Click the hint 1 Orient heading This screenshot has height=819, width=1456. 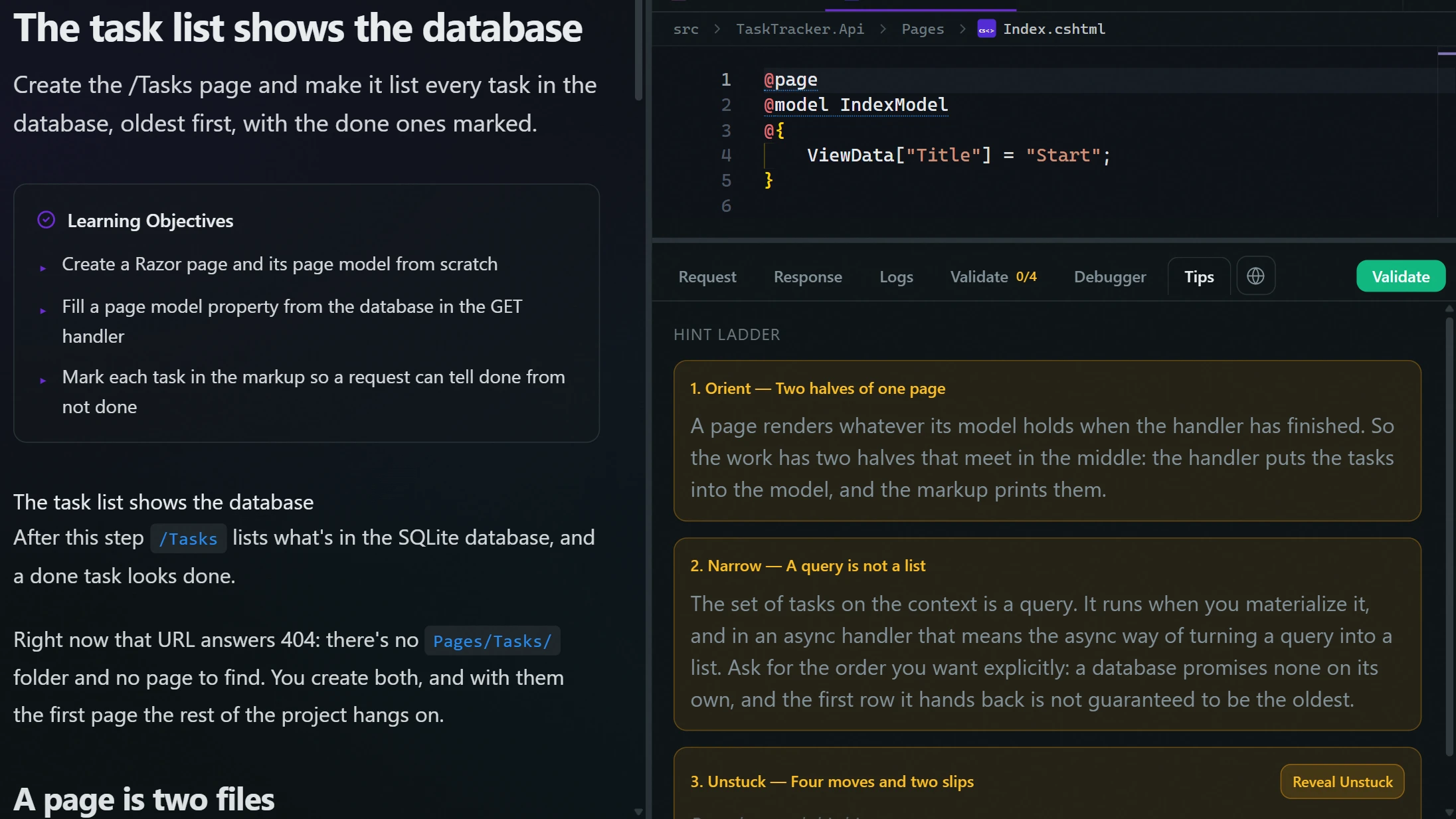[x=818, y=389]
